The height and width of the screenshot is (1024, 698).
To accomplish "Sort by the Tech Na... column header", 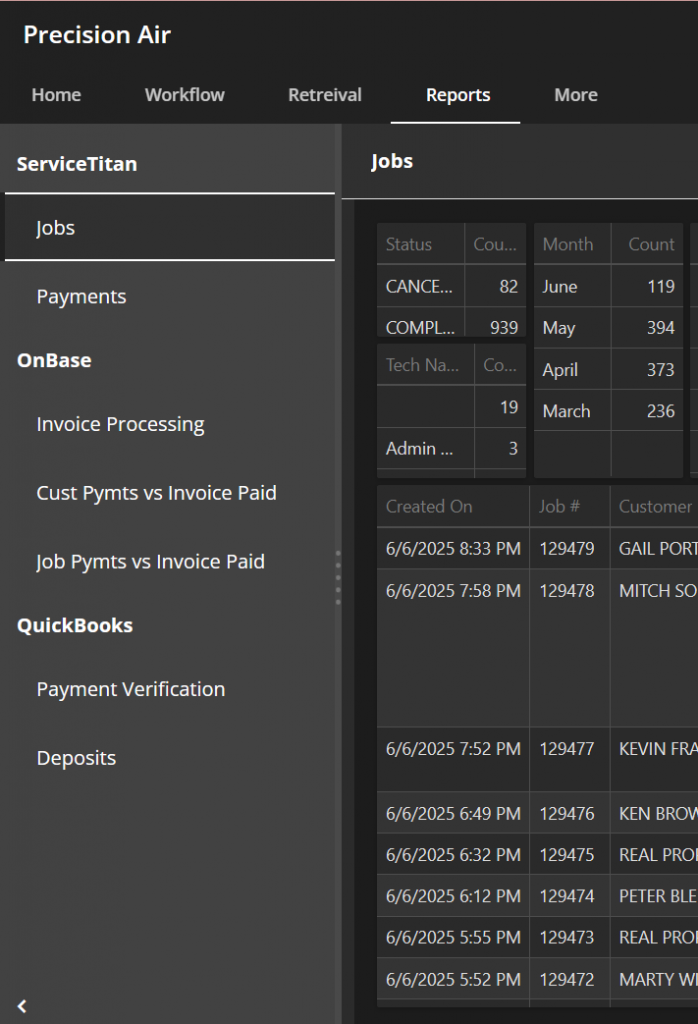I will point(425,365).
